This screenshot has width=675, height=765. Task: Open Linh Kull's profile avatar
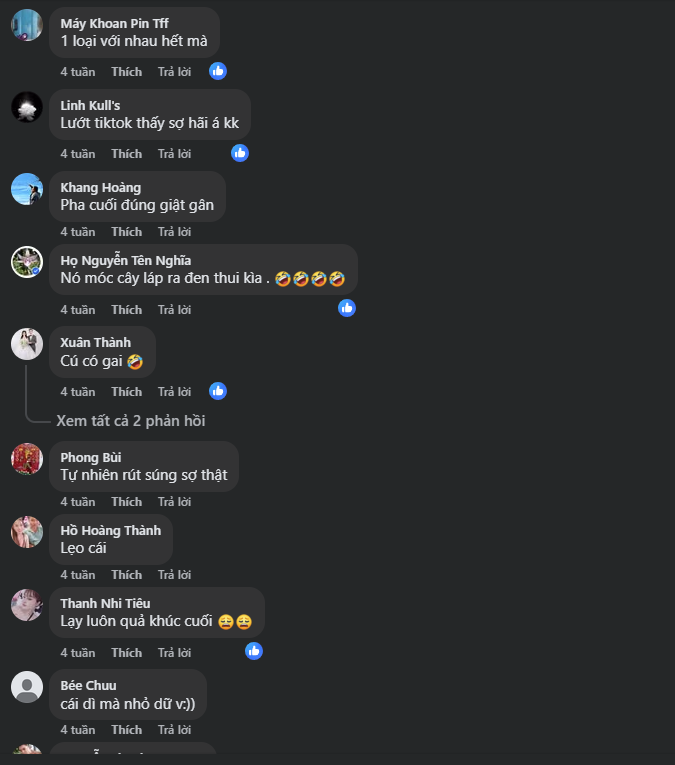coord(27,107)
